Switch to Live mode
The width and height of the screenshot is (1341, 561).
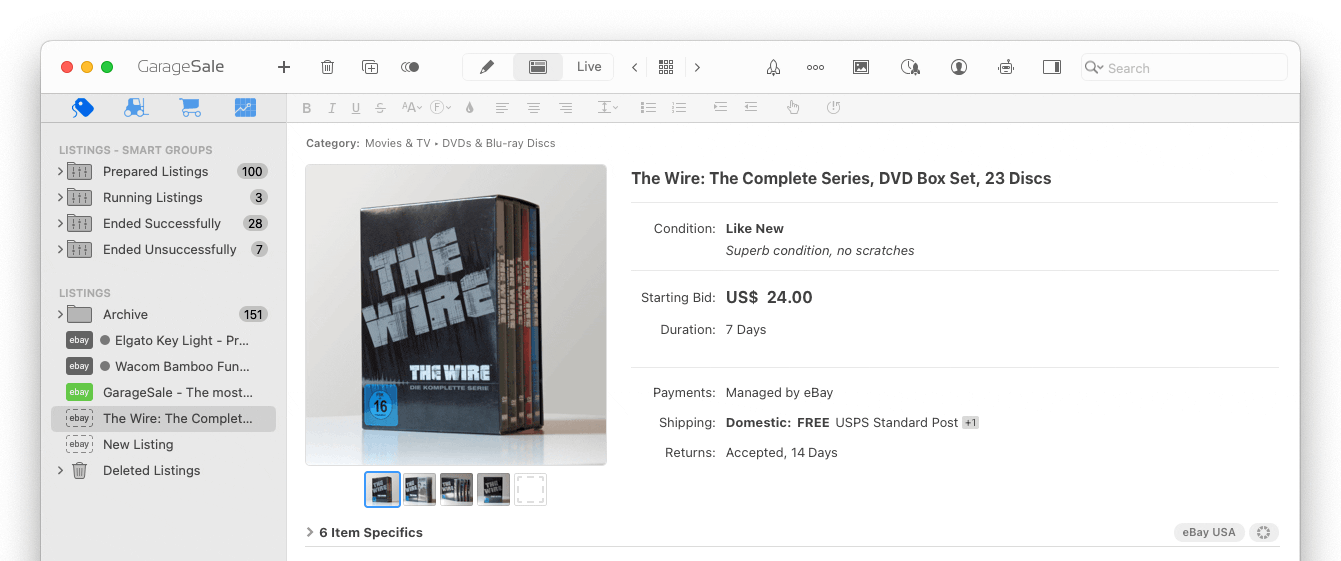589,67
